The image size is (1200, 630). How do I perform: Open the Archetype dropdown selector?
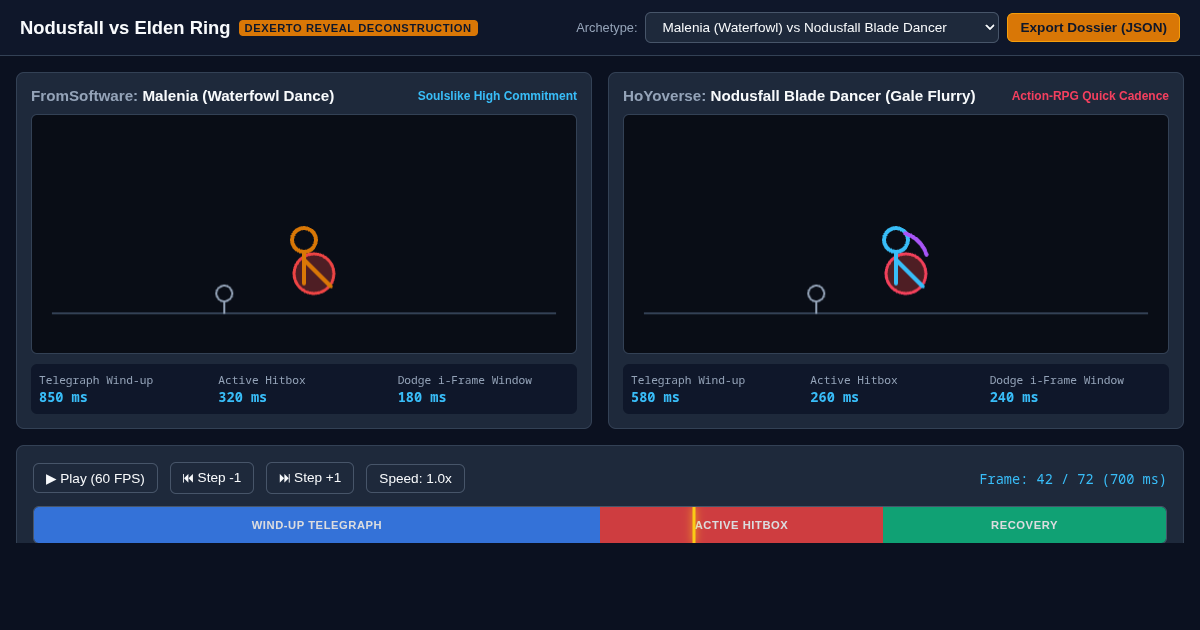(x=821, y=27)
